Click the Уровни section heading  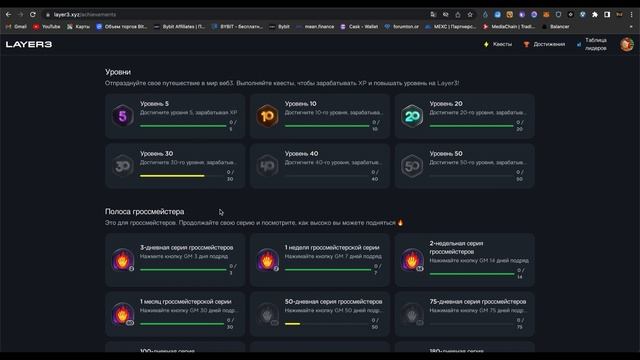[x=118, y=72]
